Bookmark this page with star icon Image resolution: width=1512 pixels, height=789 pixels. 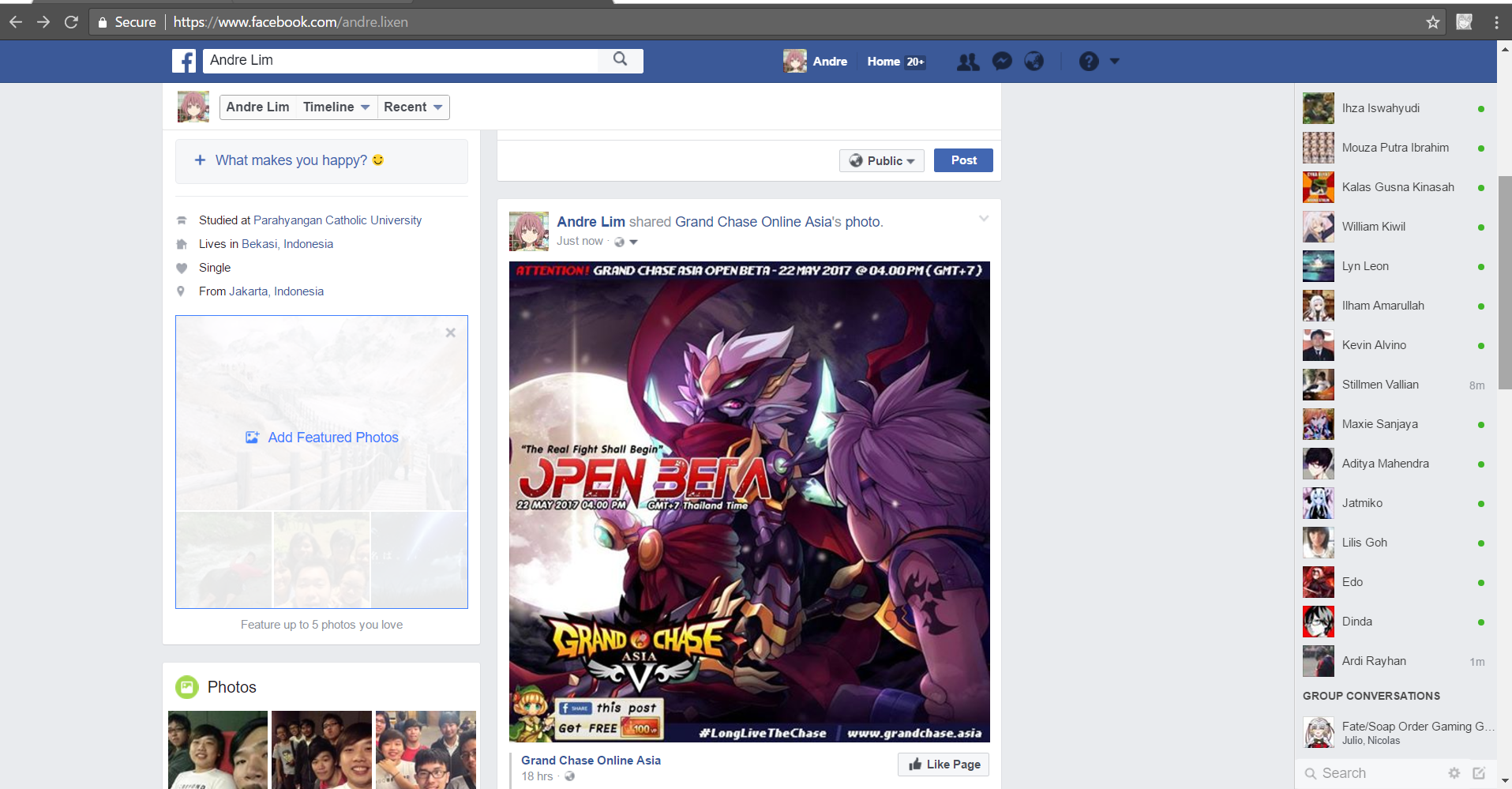(x=1433, y=22)
